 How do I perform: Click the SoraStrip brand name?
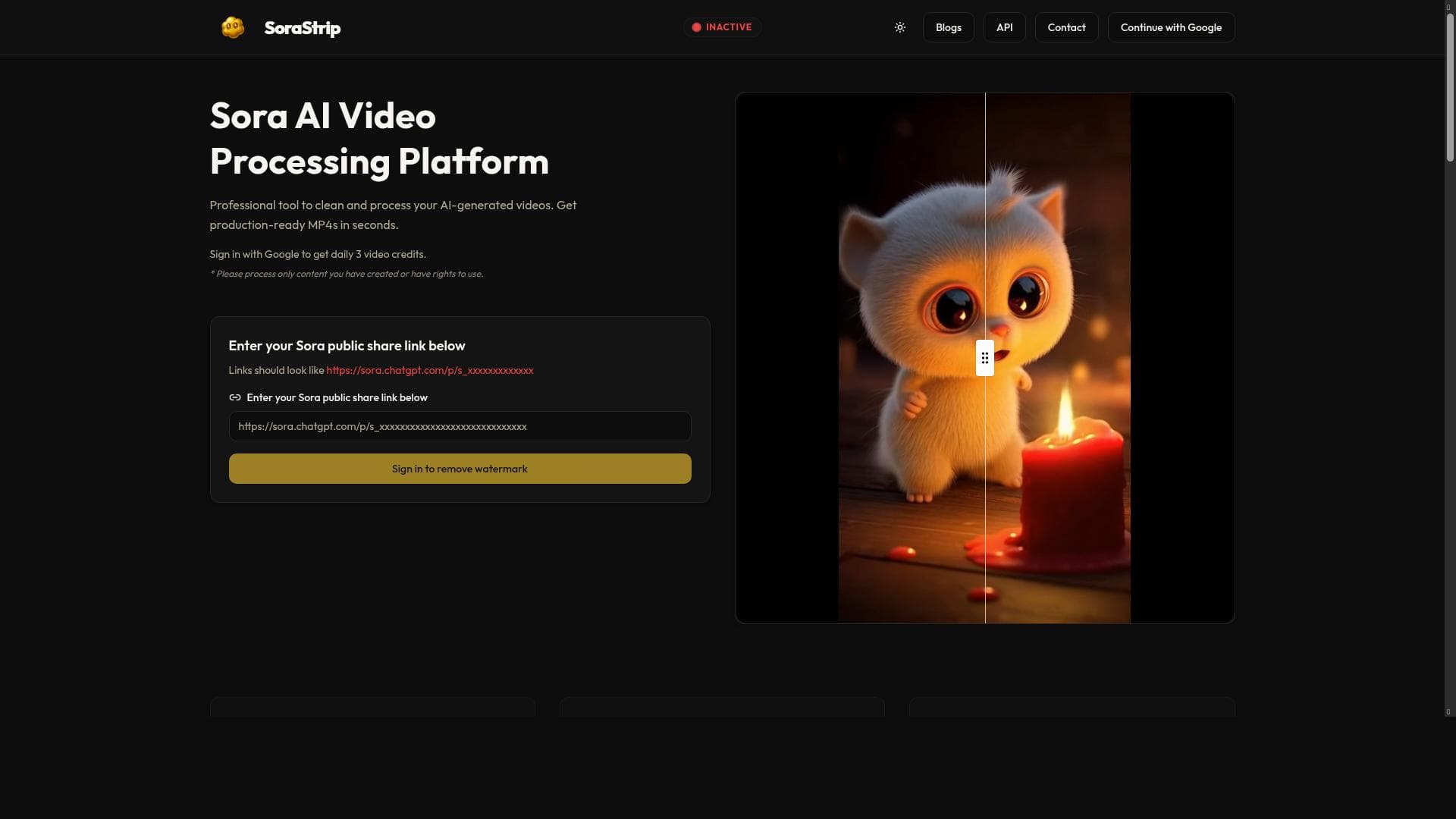pyautogui.click(x=303, y=28)
